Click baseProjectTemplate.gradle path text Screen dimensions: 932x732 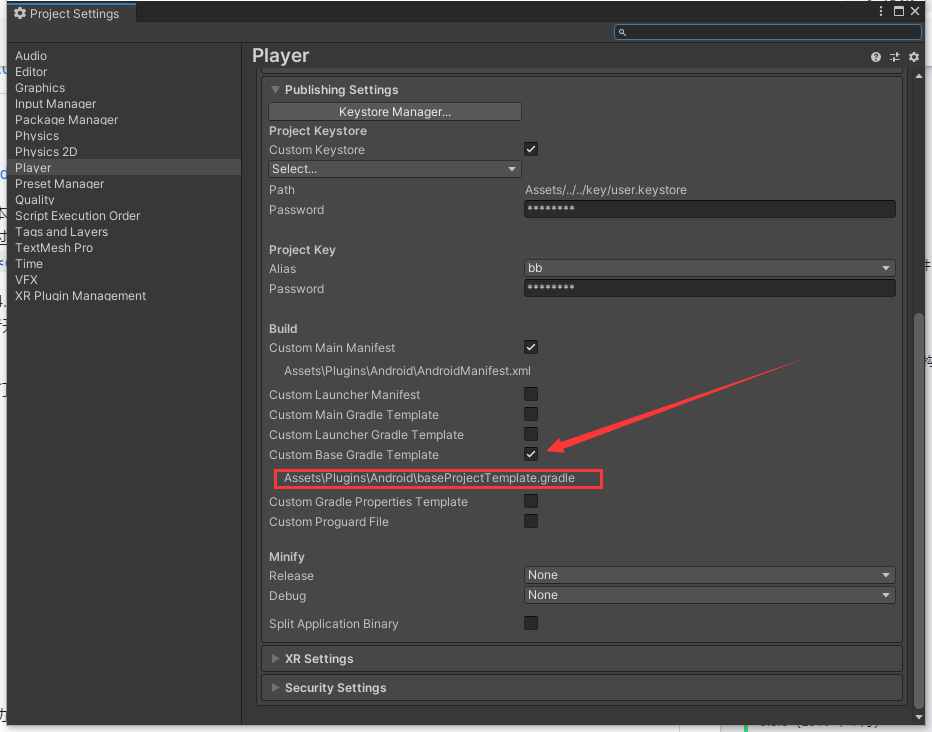point(429,478)
